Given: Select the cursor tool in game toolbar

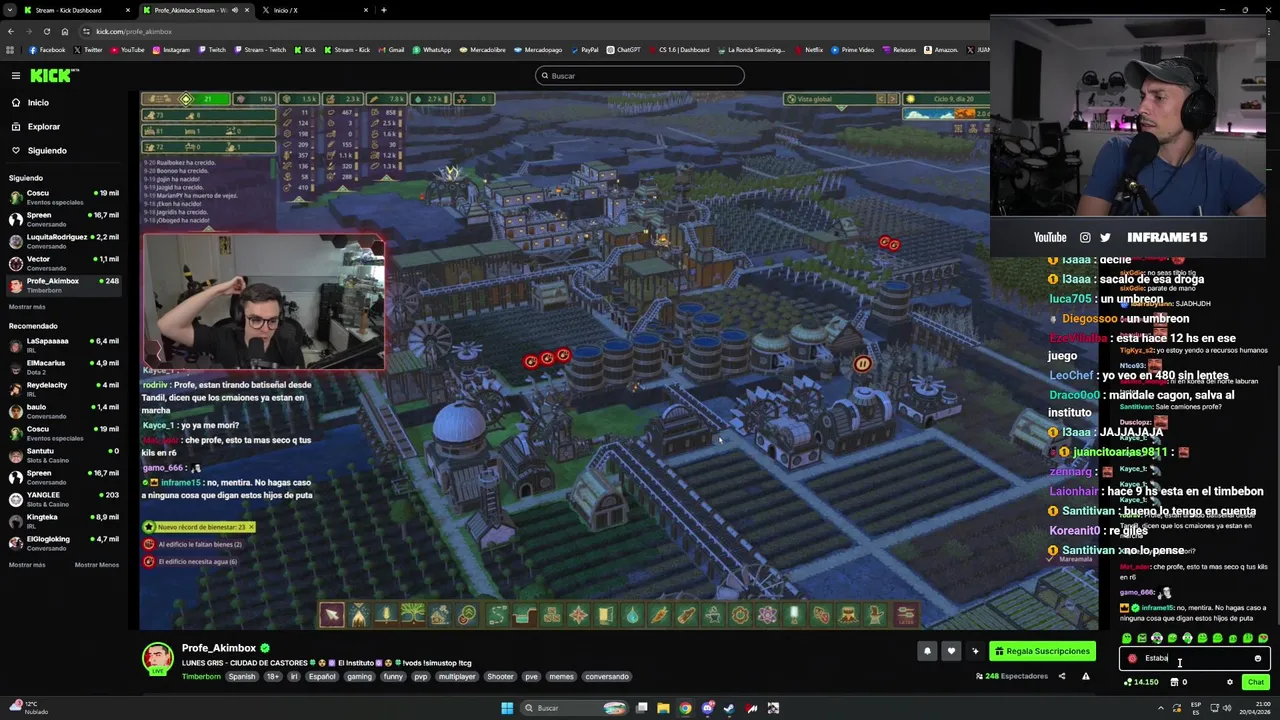Looking at the screenshot, I should tap(331, 615).
